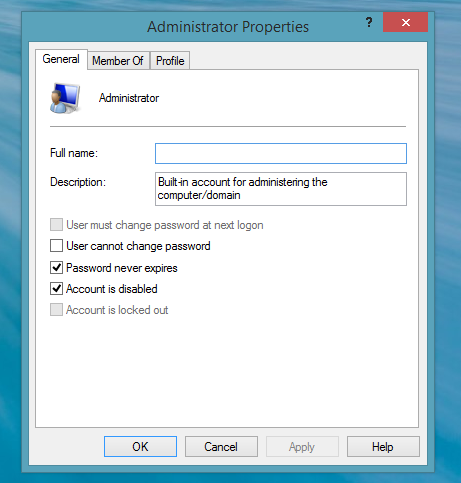Click the greyed User must change password checkbox
Screen dimensions: 461x483
(x=56, y=225)
